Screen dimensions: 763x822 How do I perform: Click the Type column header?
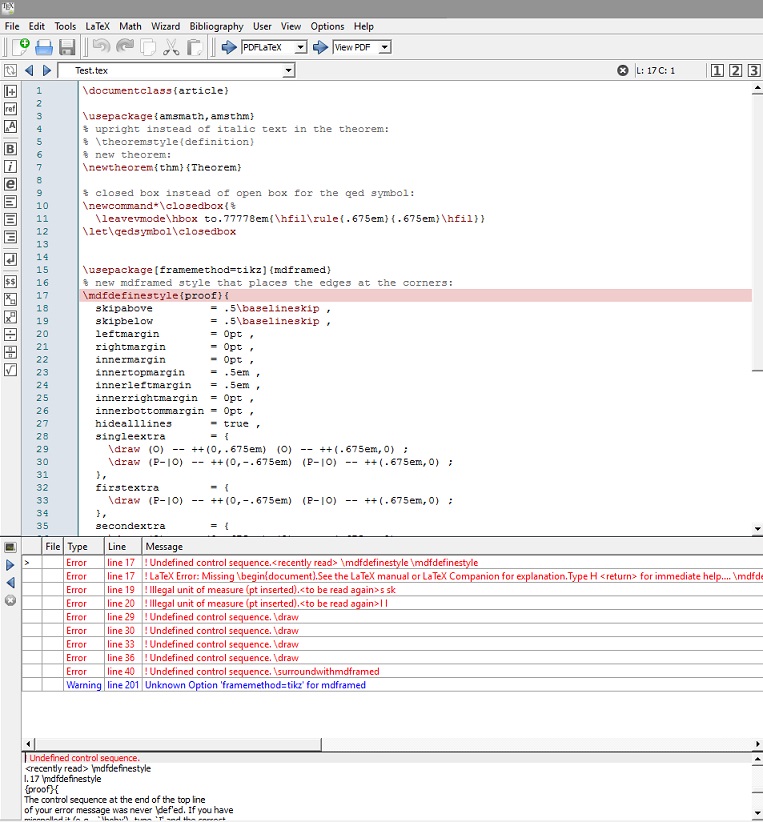[83, 547]
